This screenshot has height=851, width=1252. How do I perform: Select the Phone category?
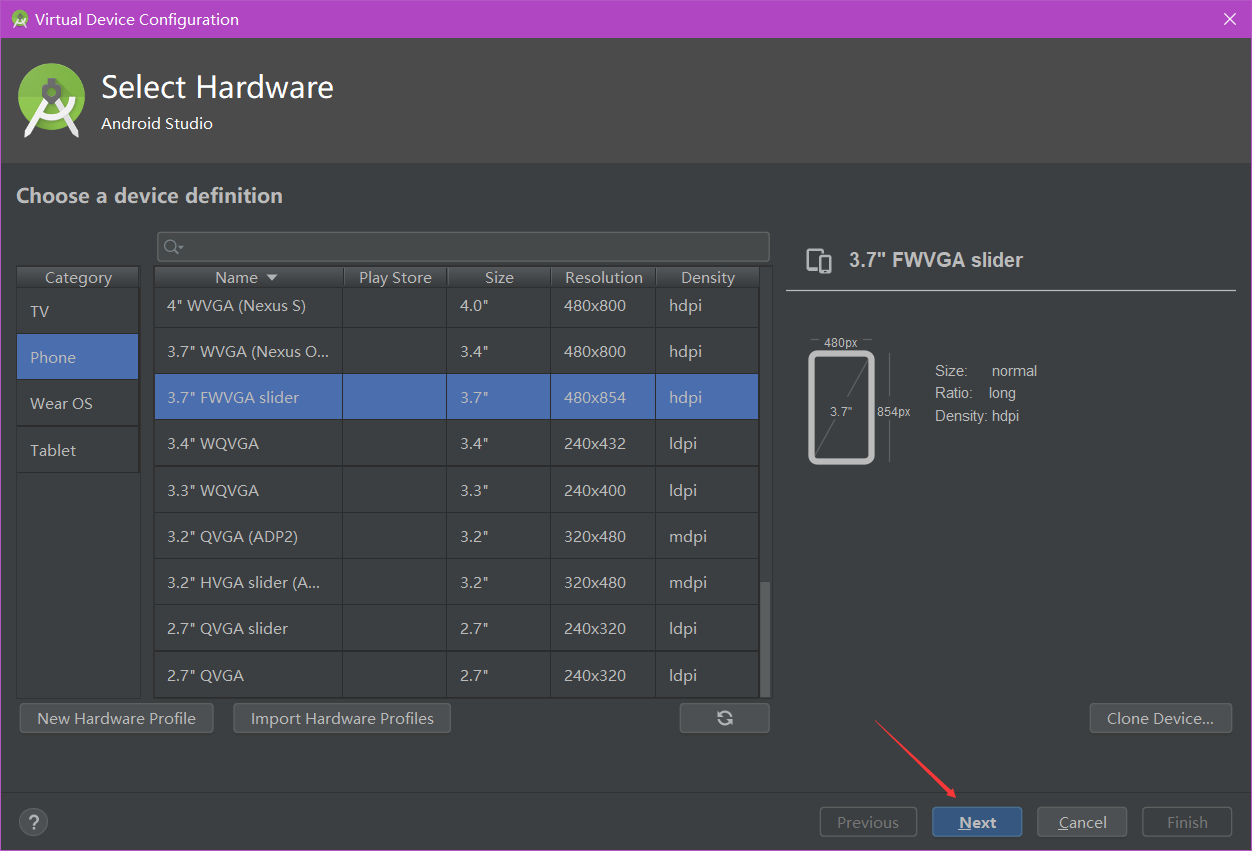tap(78, 357)
